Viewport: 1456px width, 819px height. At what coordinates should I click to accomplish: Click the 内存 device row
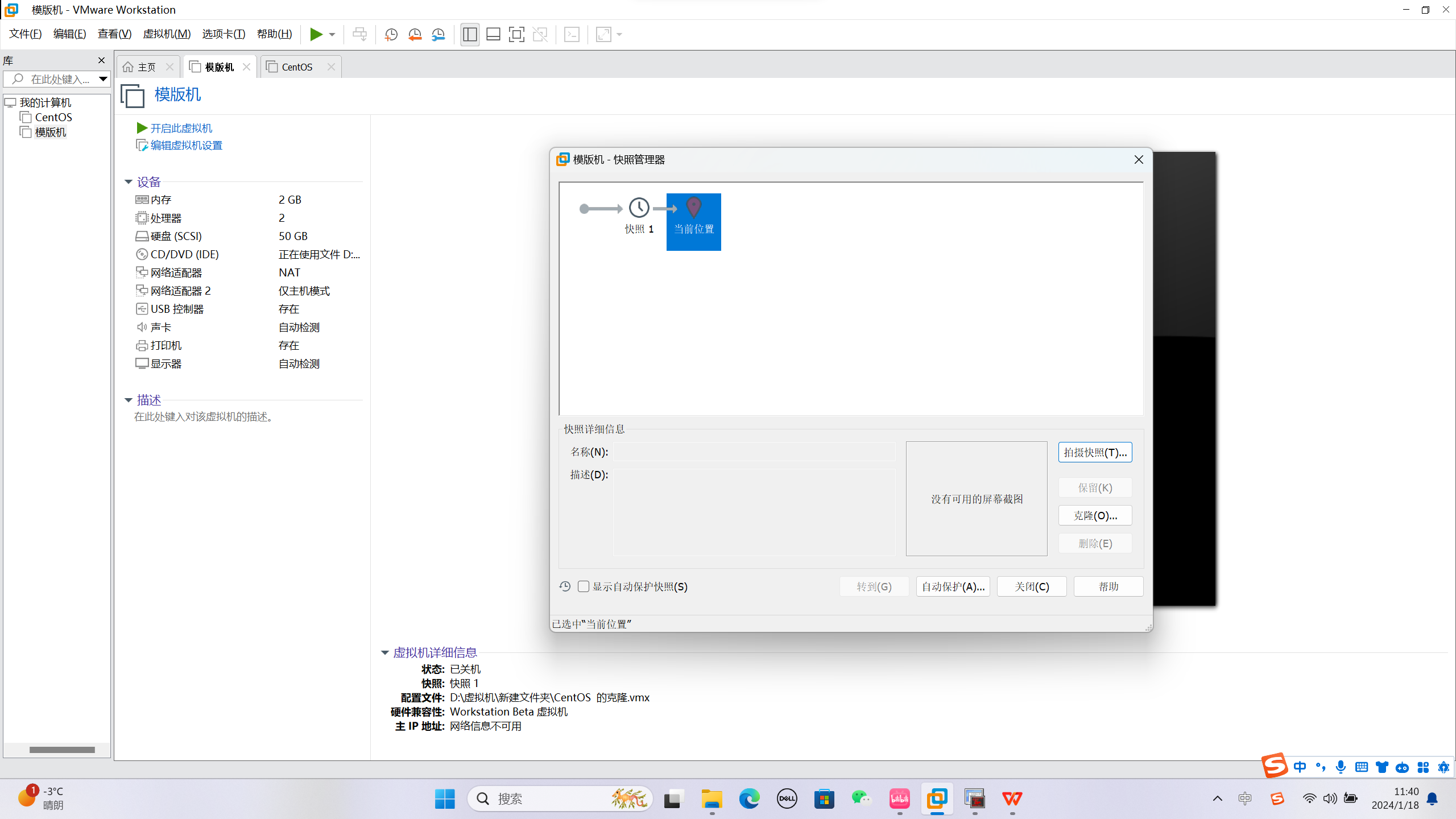248,200
